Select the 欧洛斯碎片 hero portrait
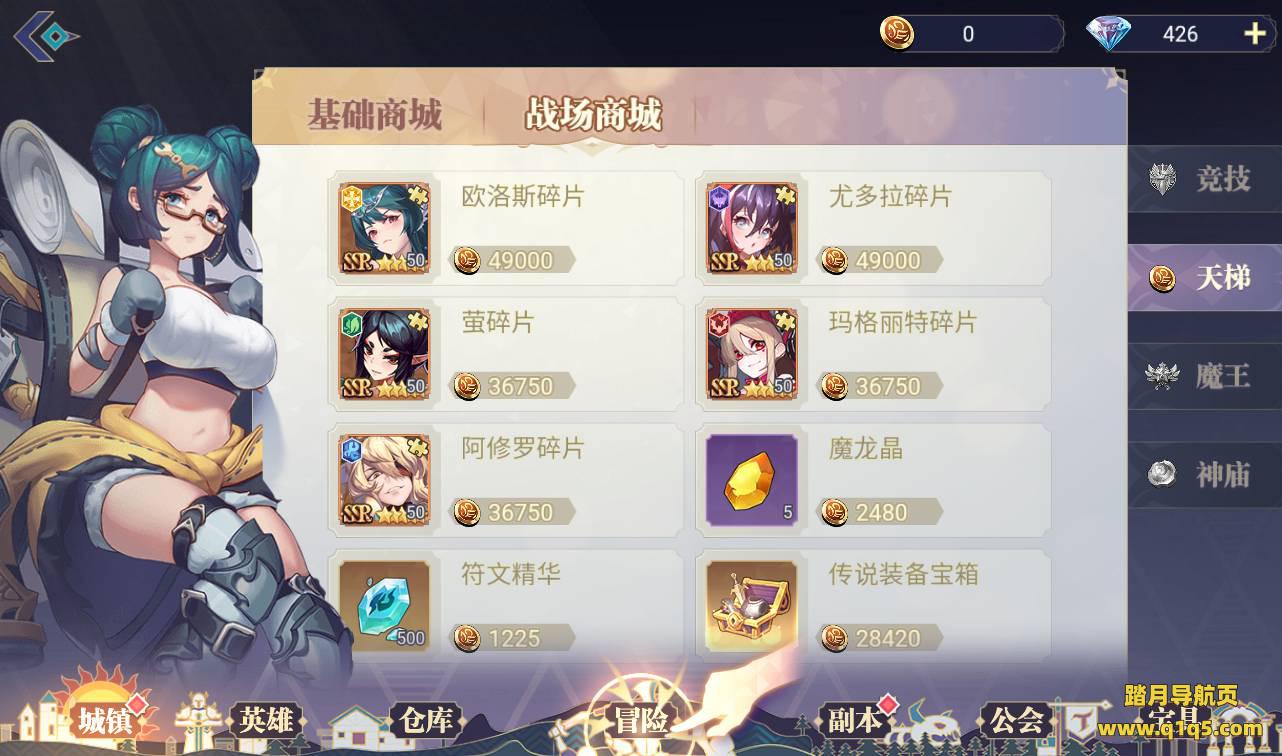Viewport: 1282px width, 756px height. (384, 228)
